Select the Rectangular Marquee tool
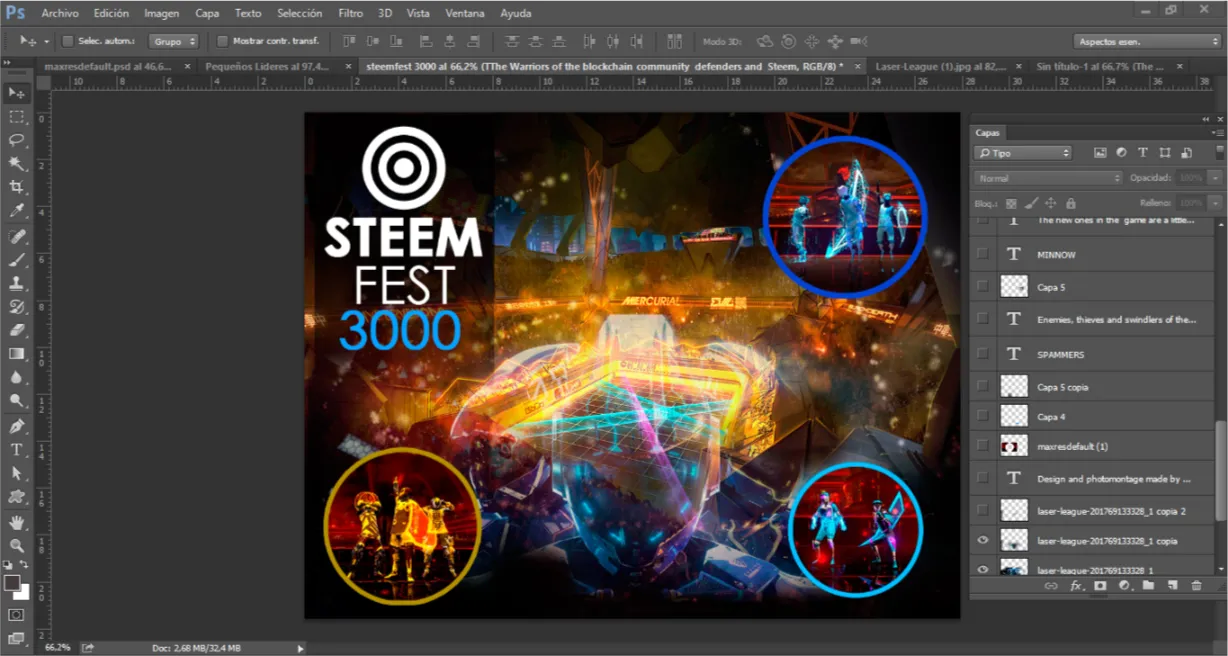 [17, 117]
